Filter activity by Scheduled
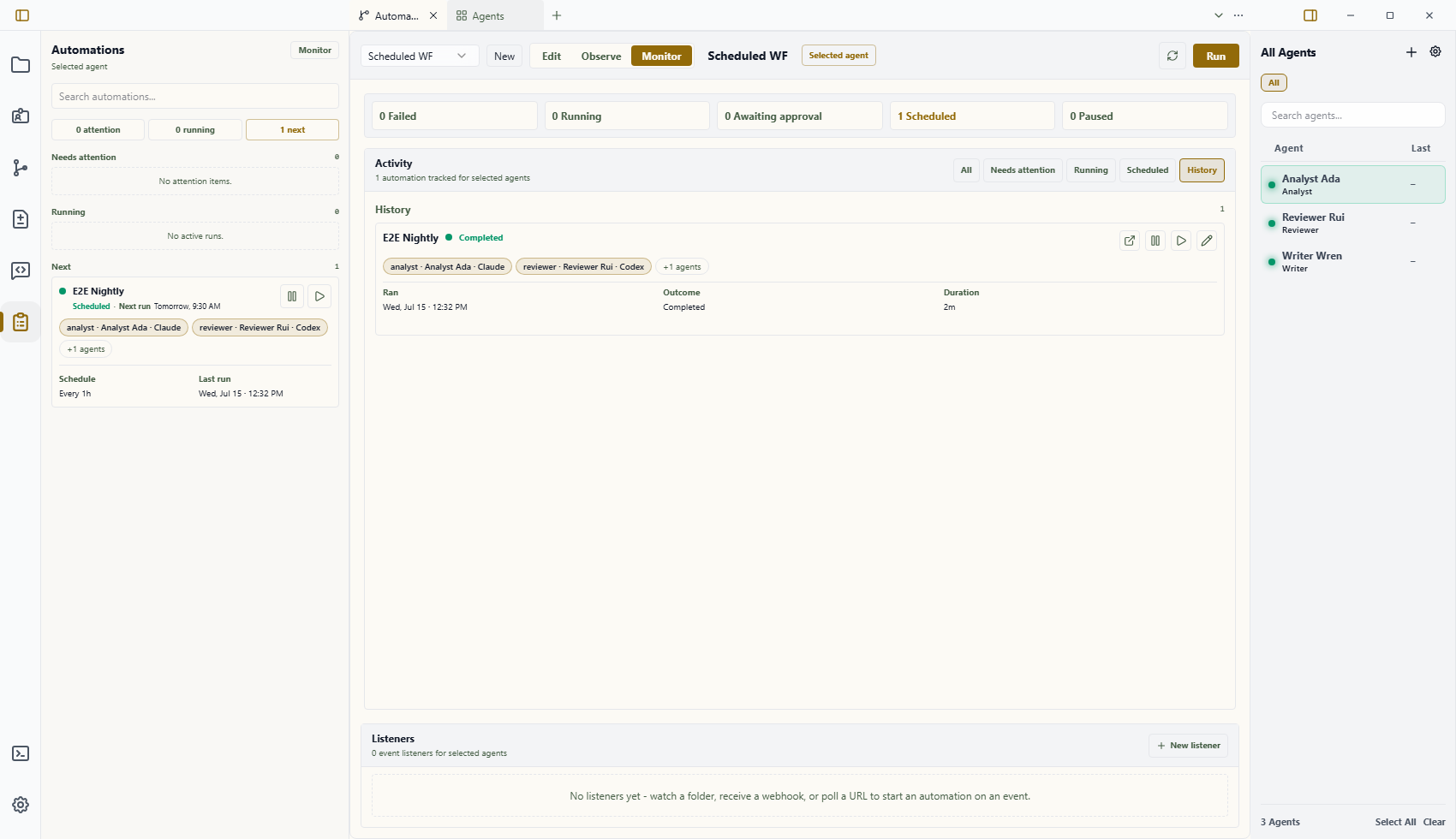 (x=1148, y=170)
